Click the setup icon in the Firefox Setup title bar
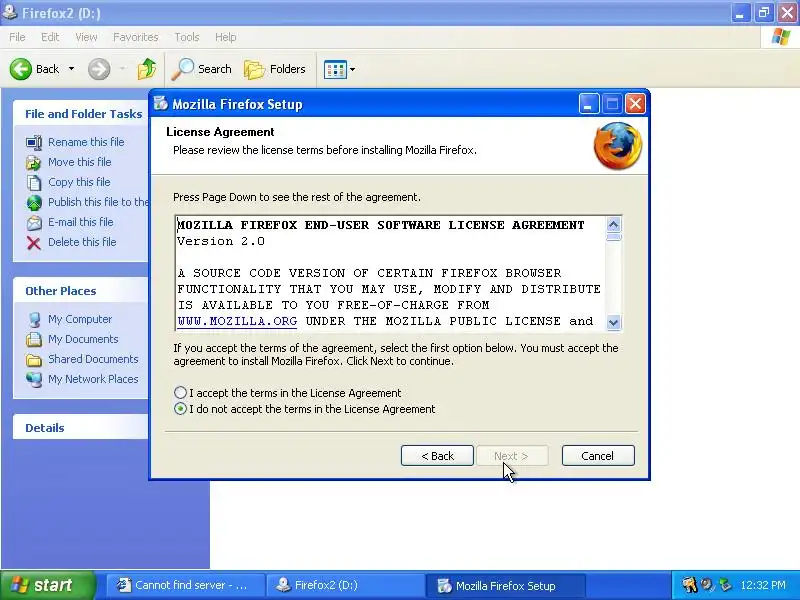The image size is (800, 600). 161,103
